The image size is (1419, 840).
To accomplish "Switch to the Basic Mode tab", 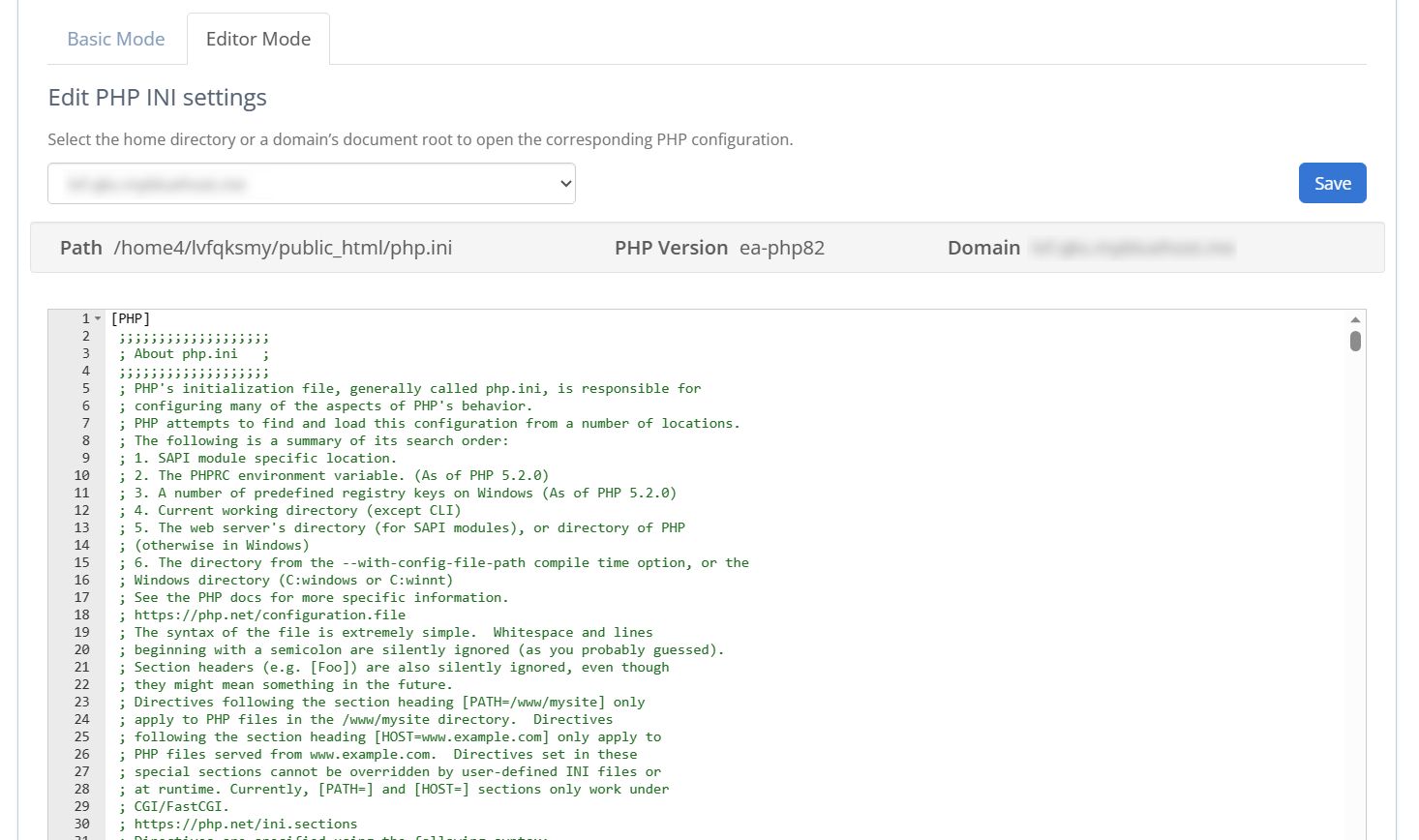I will pyautogui.click(x=116, y=39).
